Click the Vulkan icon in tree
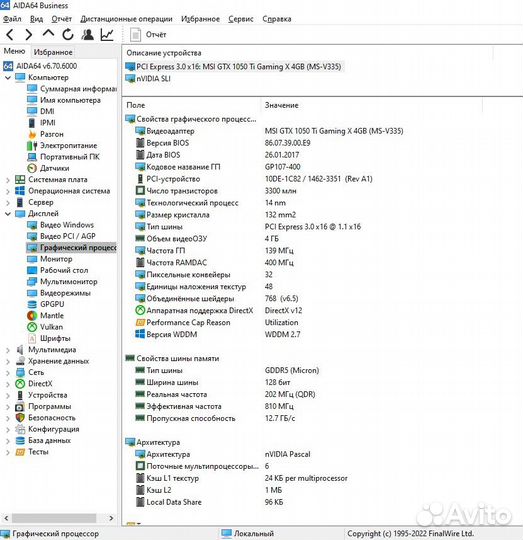 tap(32, 327)
